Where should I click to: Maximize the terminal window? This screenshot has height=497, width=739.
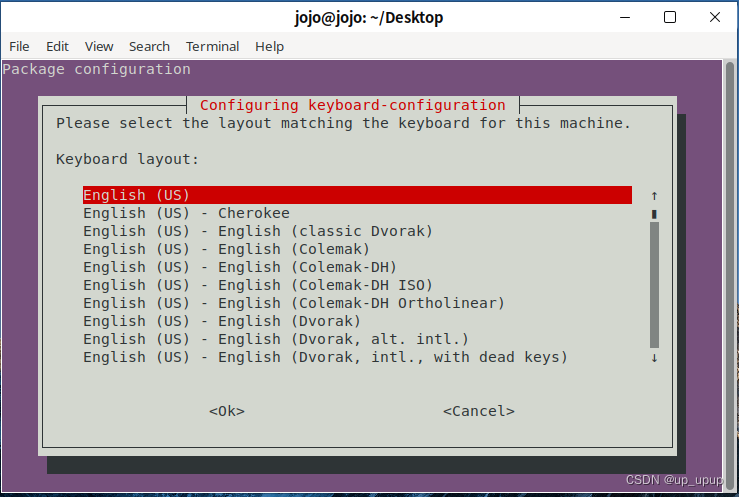point(670,17)
